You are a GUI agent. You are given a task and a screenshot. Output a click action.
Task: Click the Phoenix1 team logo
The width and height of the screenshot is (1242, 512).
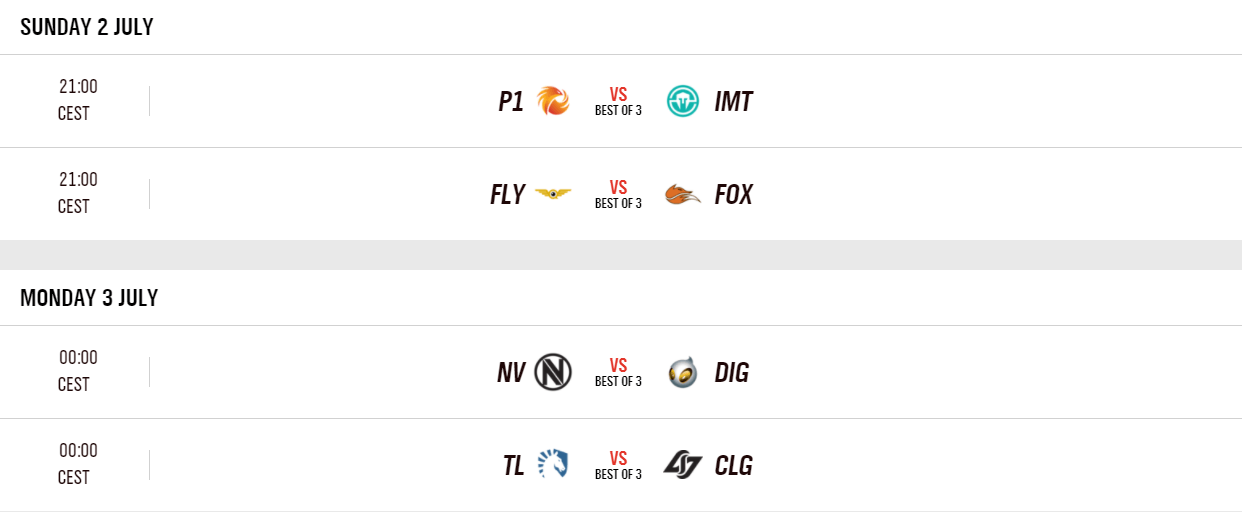coord(553,101)
